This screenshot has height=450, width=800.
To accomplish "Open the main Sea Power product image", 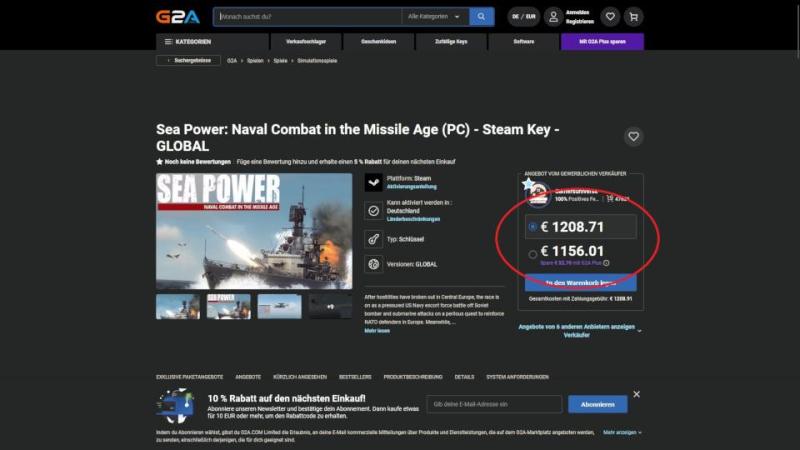I will [x=254, y=231].
